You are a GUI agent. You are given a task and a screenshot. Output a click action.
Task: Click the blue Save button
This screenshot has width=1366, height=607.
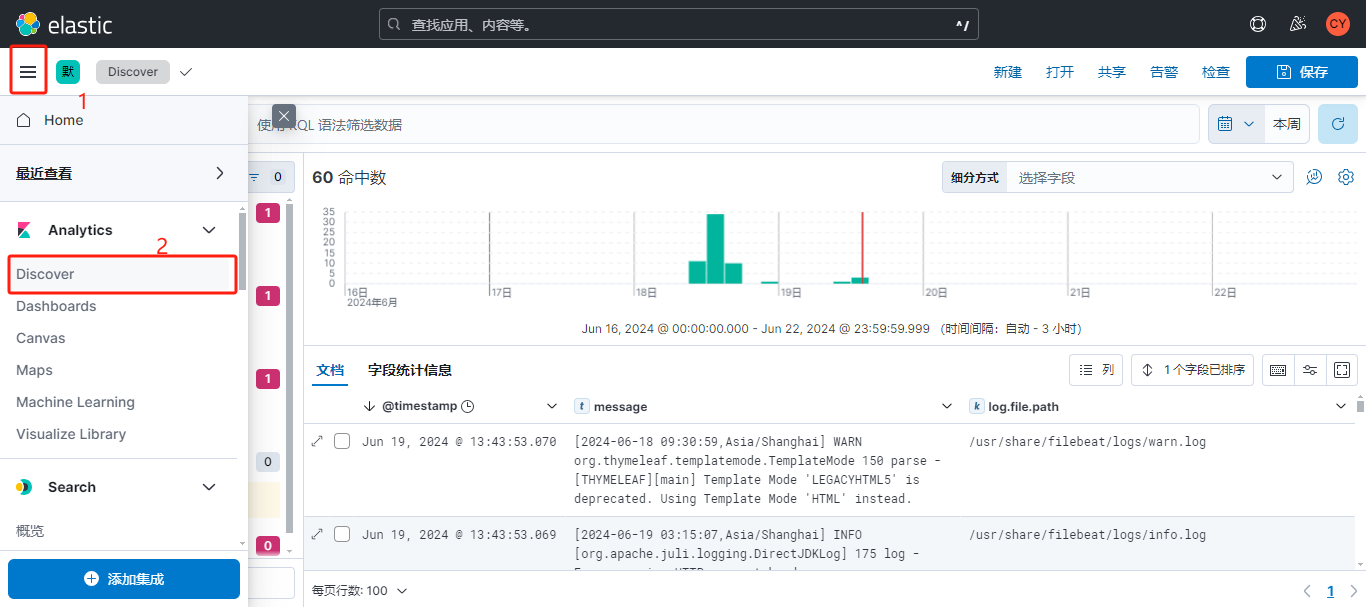[1301, 72]
